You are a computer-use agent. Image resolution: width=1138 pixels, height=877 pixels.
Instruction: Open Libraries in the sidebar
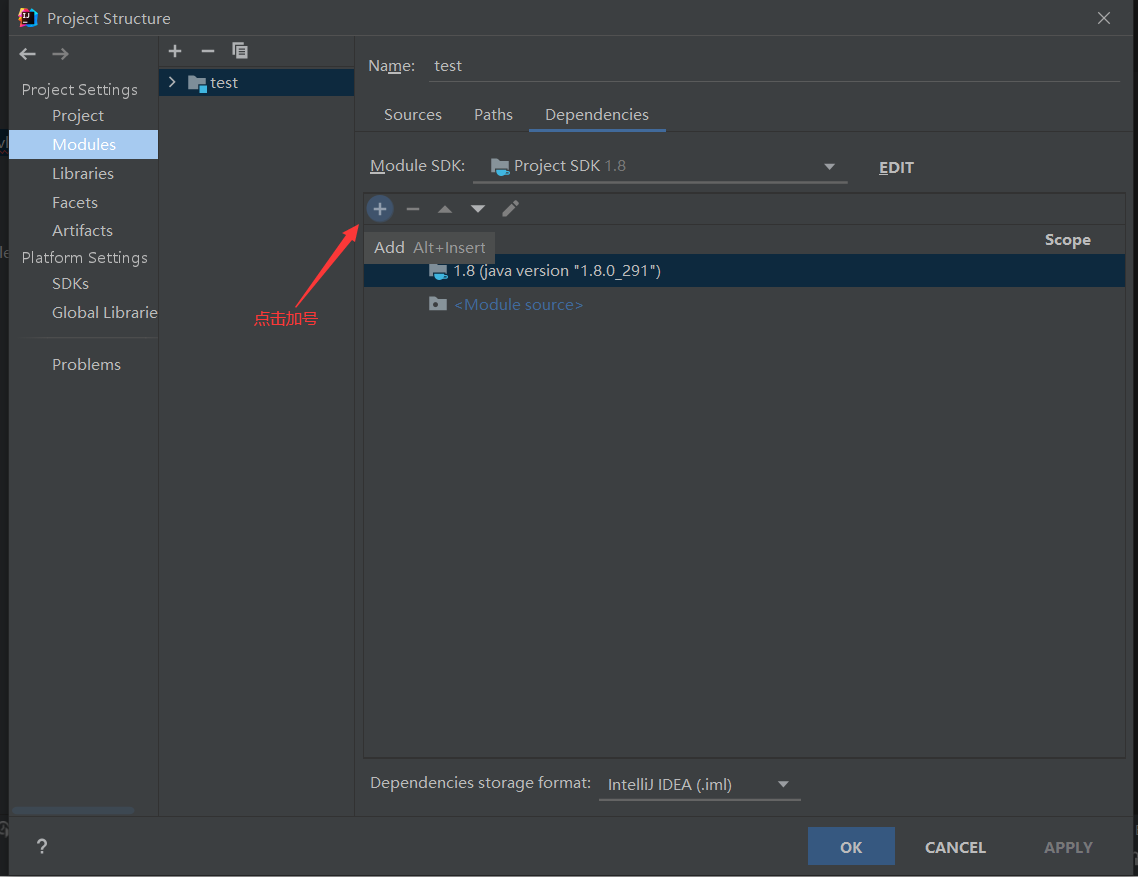point(83,174)
